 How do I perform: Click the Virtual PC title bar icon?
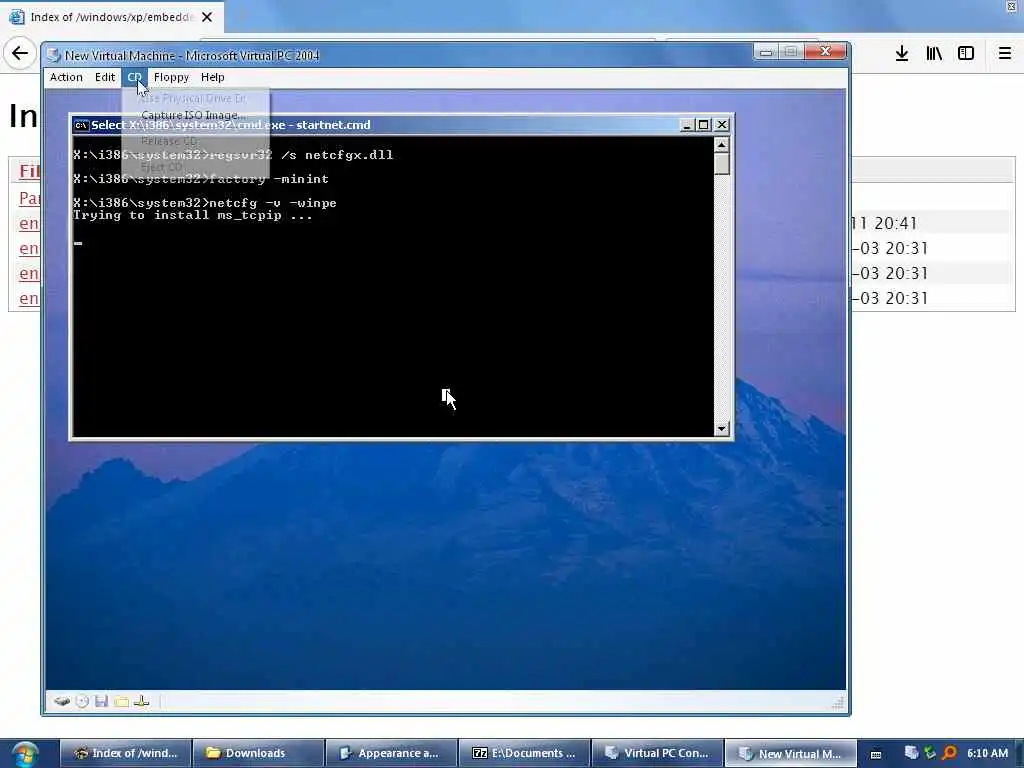[54, 56]
